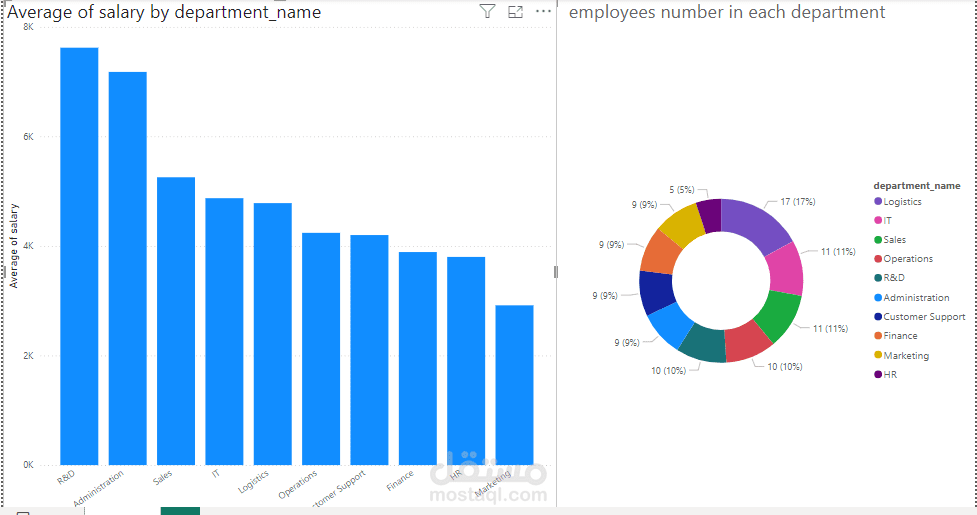
Task: Click the '17 (17%)' data label
Action: click(x=798, y=202)
